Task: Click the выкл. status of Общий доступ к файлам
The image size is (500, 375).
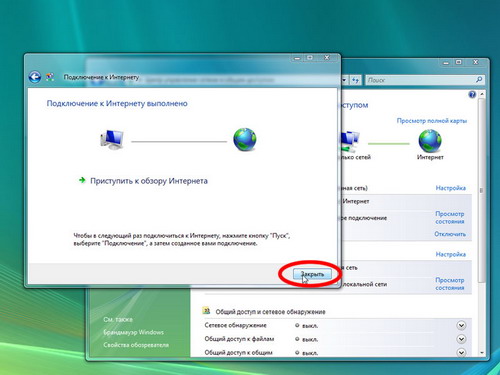Action: tap(307, 339)
